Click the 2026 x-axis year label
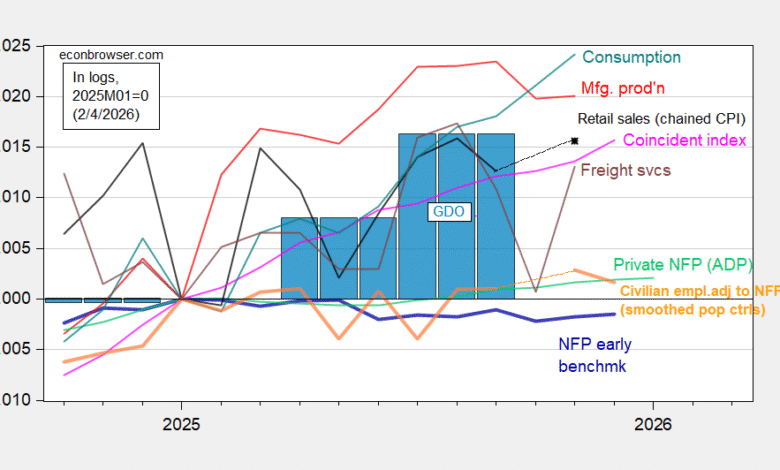Image resolution: width=780 pixels, height=470 pixels. (x=653, y=424)
